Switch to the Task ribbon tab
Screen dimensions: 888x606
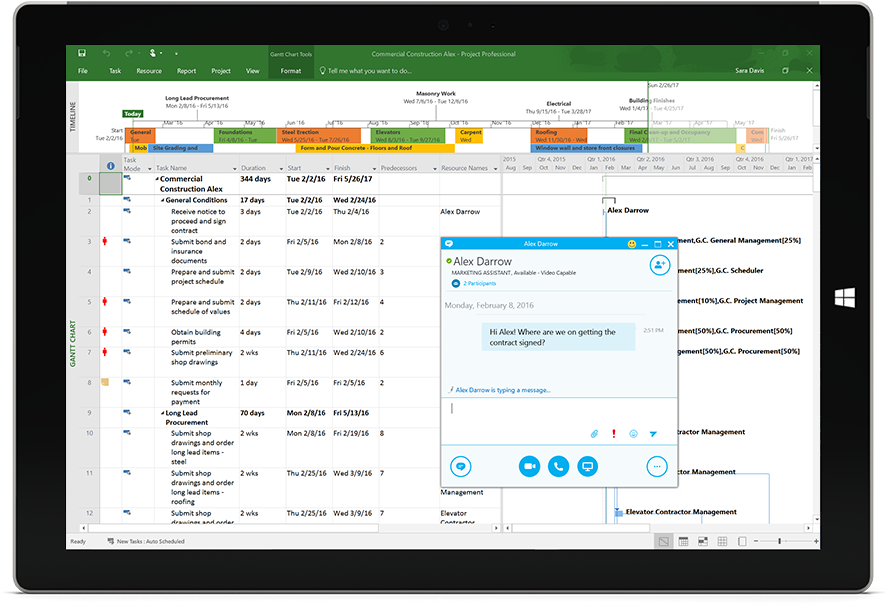tap(115, 71)
